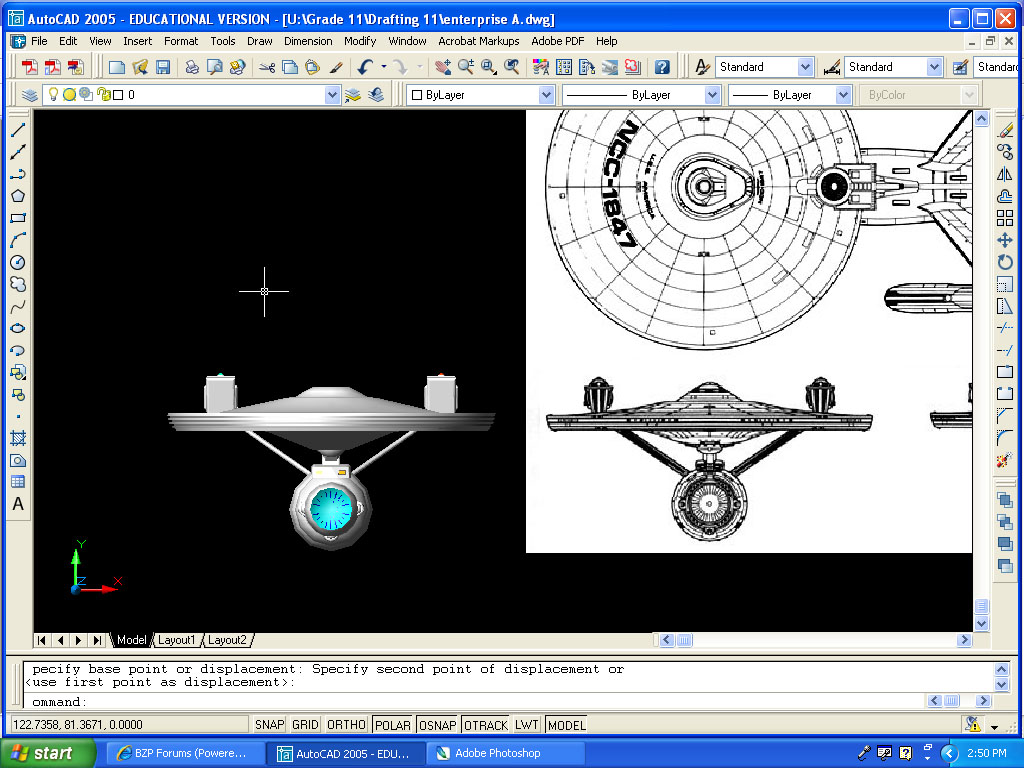Open the Dimension menu
The image size is (1024, 768).
pos(308,41)
